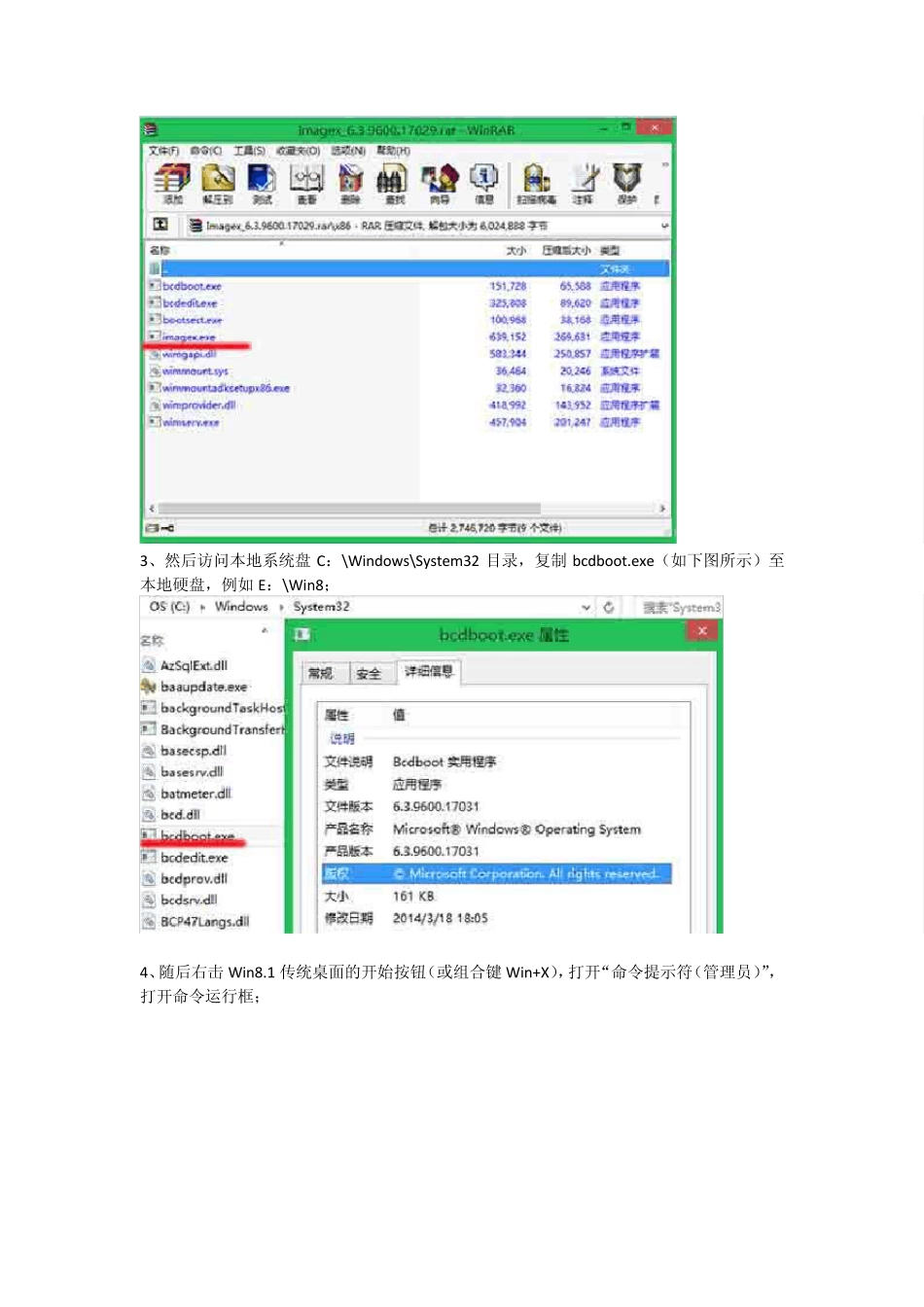Sort WinRAR list by Size (大小) column
The image size is (924, 1307).
(x=515, y=250)
